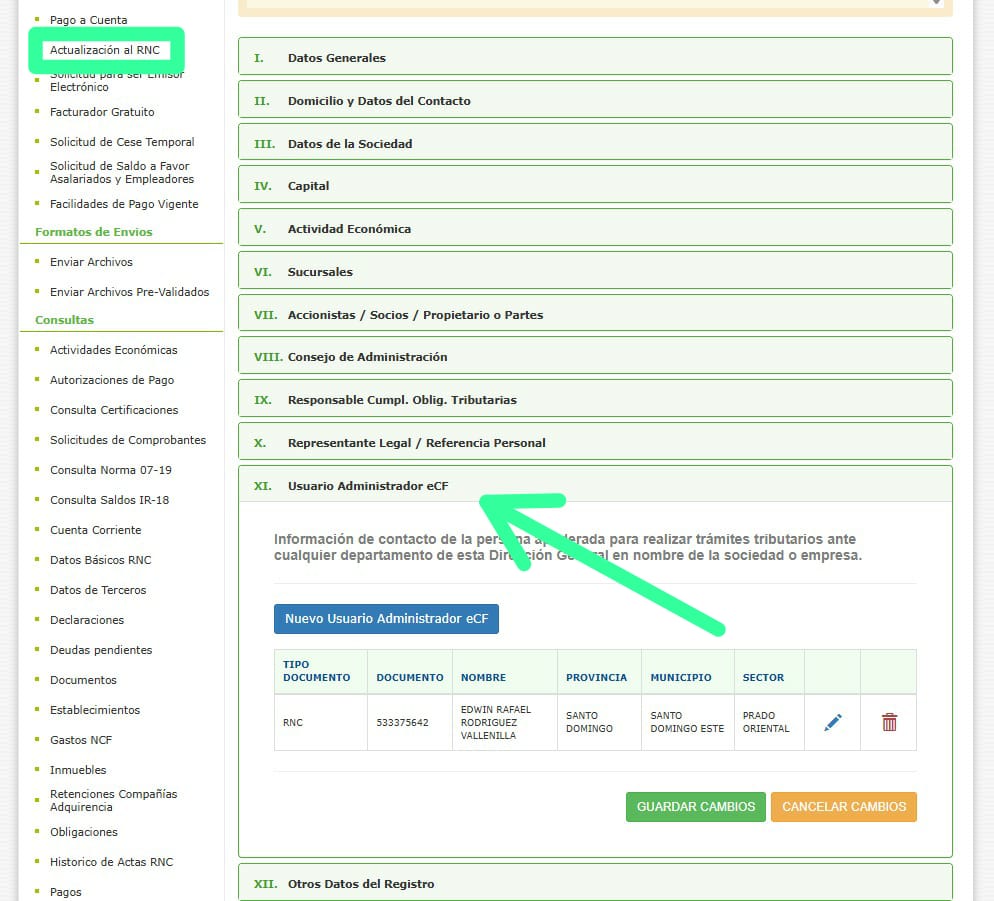Open Consulta Saldos IR-18 link

(110, 500)
